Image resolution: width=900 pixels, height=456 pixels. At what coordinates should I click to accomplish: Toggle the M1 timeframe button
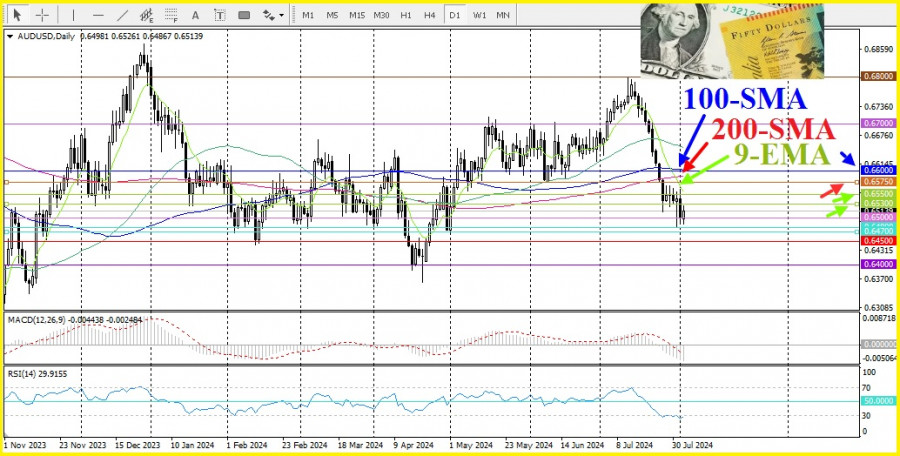point(308,15)
